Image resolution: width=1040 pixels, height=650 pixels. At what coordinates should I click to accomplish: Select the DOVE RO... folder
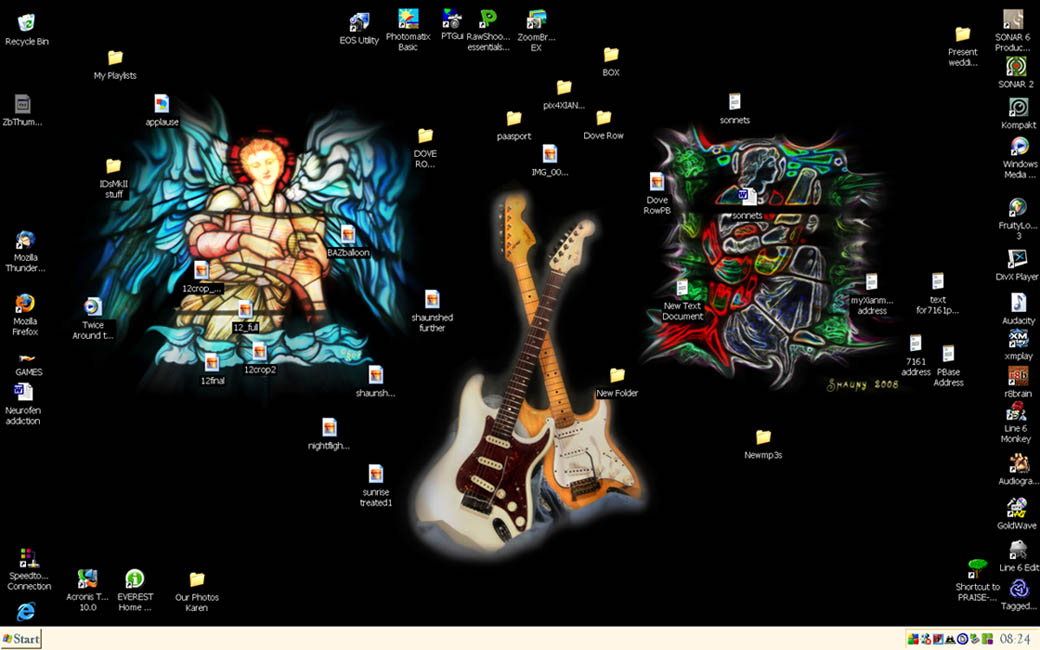pos(425,136)
